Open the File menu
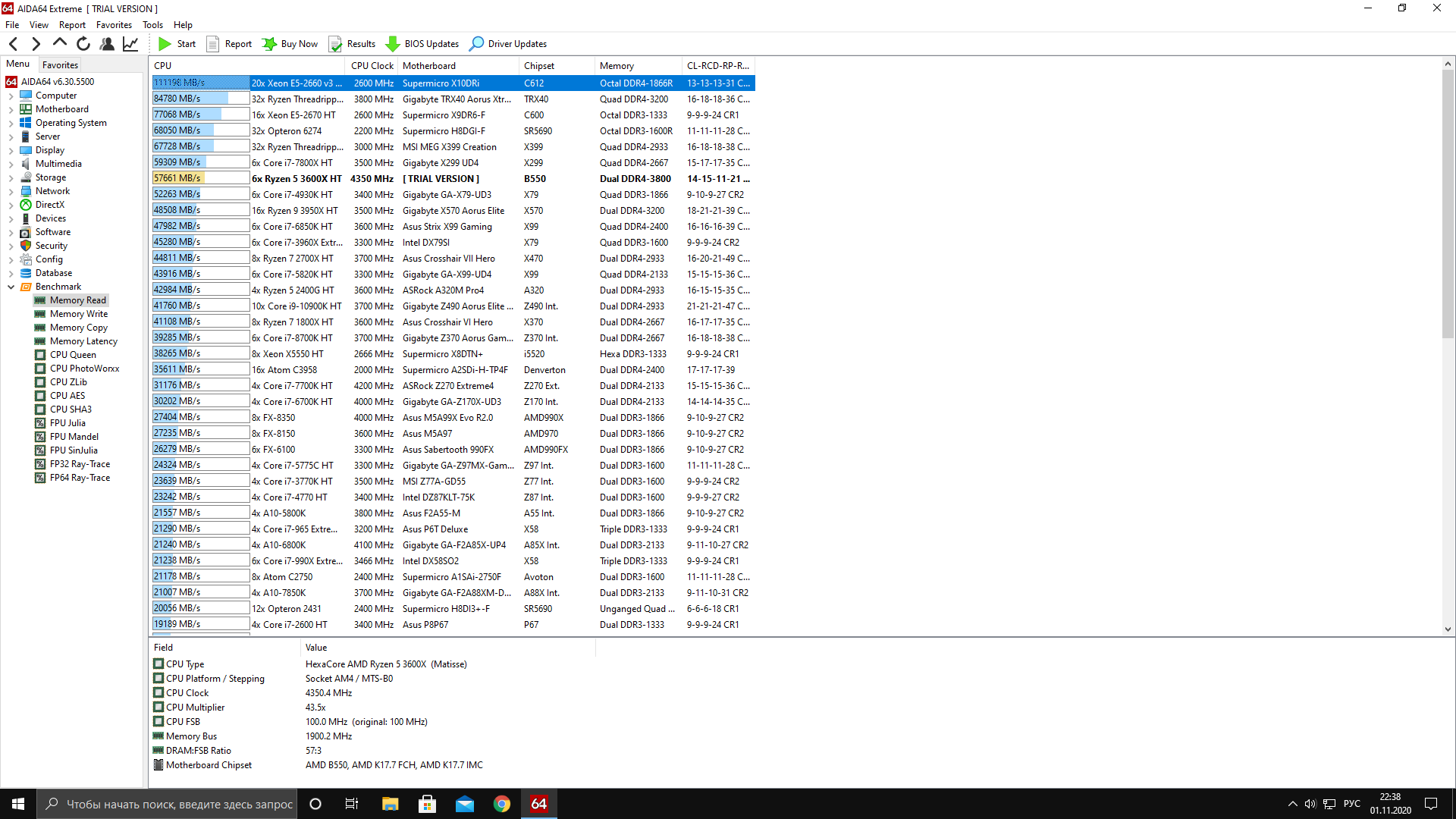The height and width of the screenshot is (819, 1456). pos(12,25)
